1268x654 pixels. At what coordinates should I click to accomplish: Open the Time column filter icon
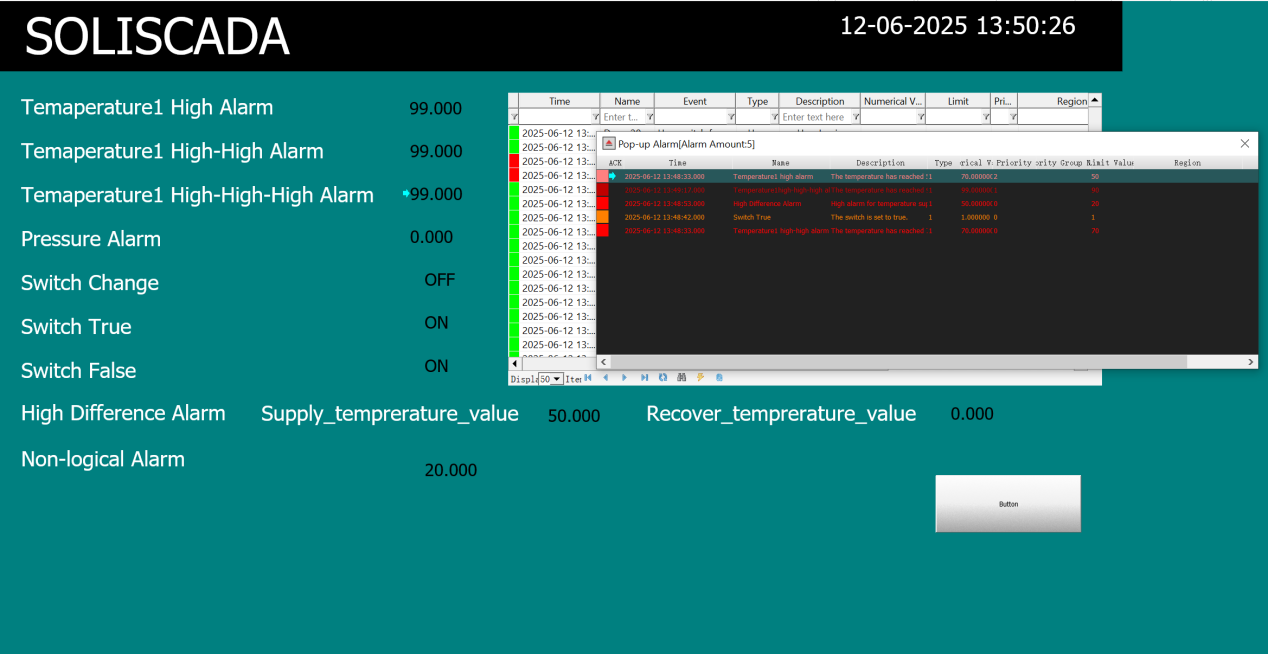595,117
